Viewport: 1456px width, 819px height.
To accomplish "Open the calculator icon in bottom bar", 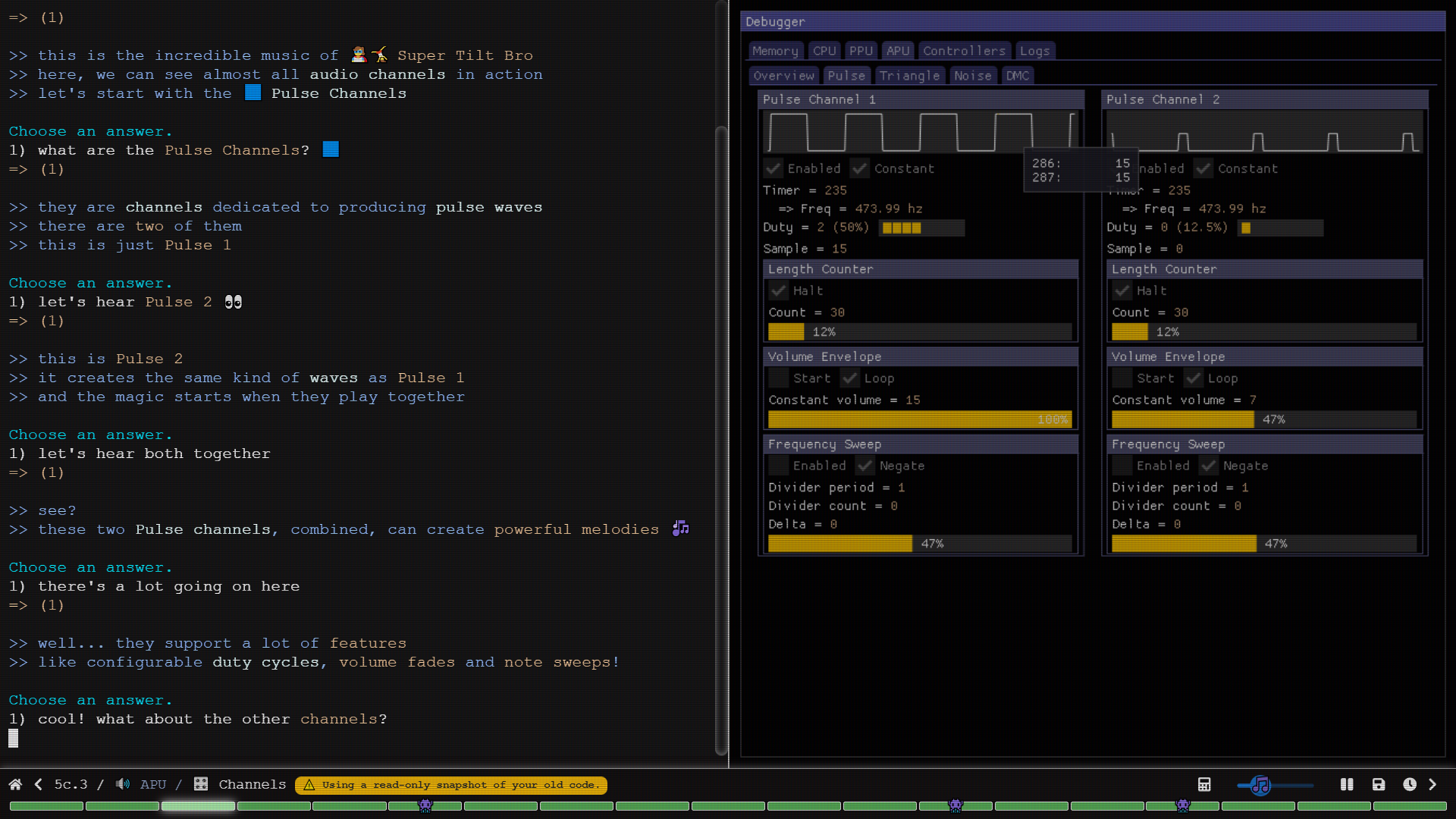I will (1204, 785).
